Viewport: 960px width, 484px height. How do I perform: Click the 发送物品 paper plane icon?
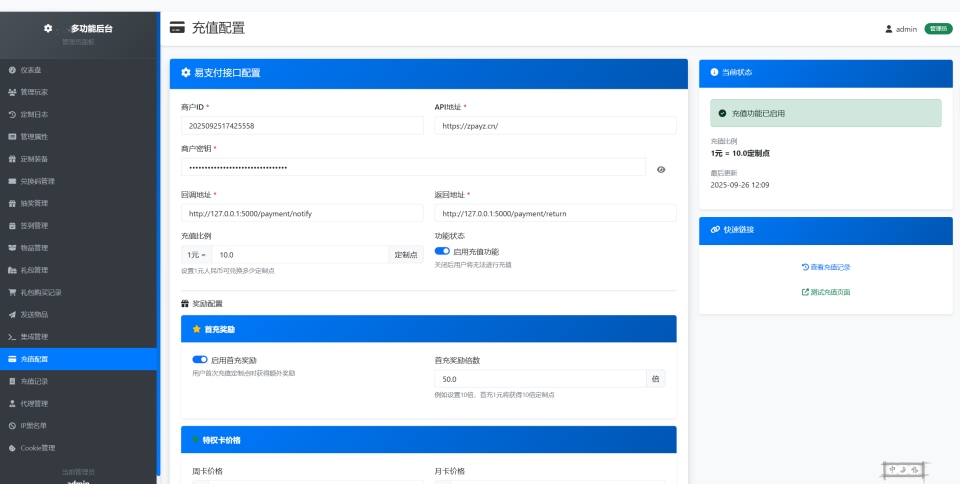click(12, 314)
